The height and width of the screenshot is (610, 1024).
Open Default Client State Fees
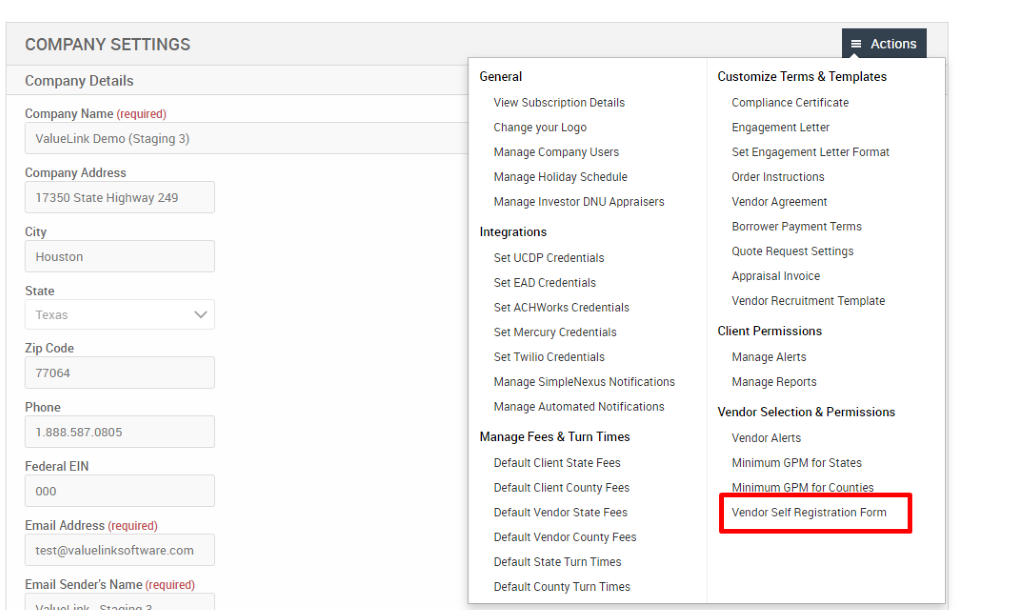pos(561,462)
